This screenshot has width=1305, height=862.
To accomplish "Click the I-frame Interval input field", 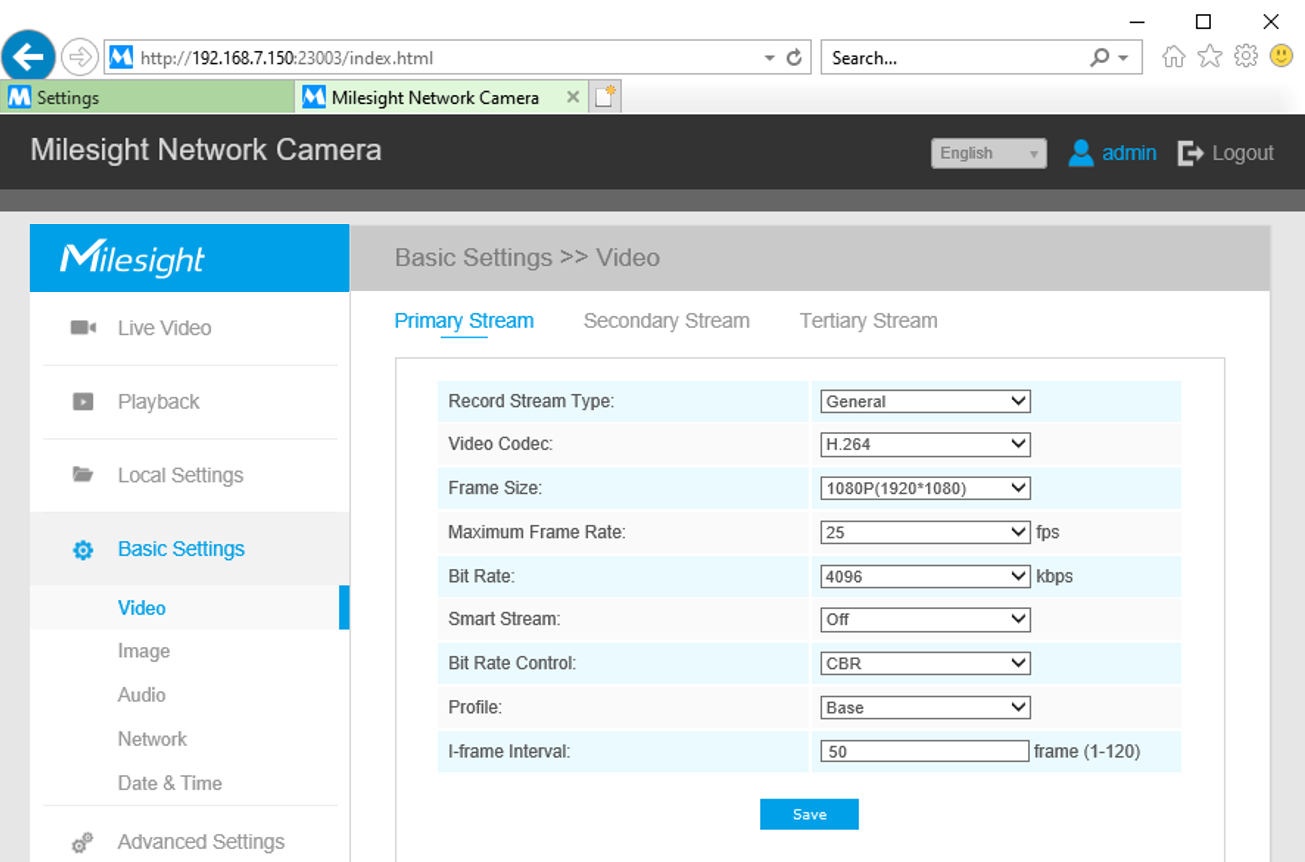I will coord(925,751).
